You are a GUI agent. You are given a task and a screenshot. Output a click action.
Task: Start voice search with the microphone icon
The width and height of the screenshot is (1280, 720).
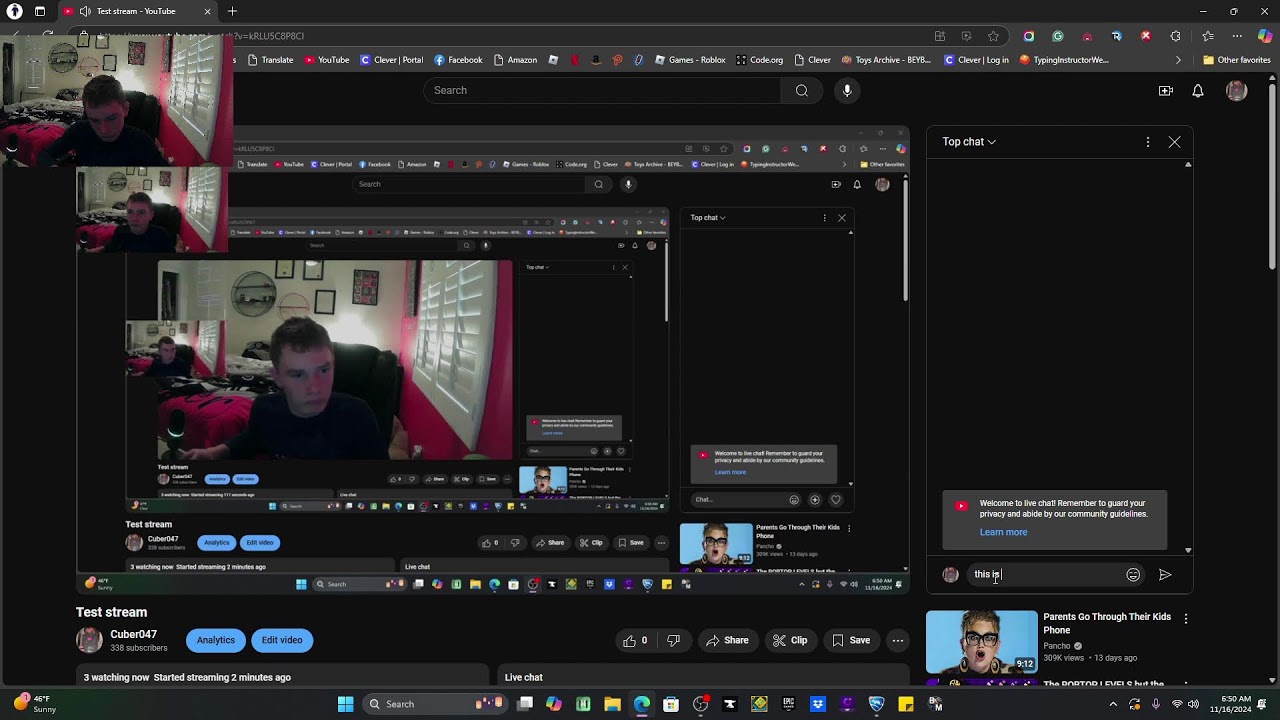tap(847, 90)
